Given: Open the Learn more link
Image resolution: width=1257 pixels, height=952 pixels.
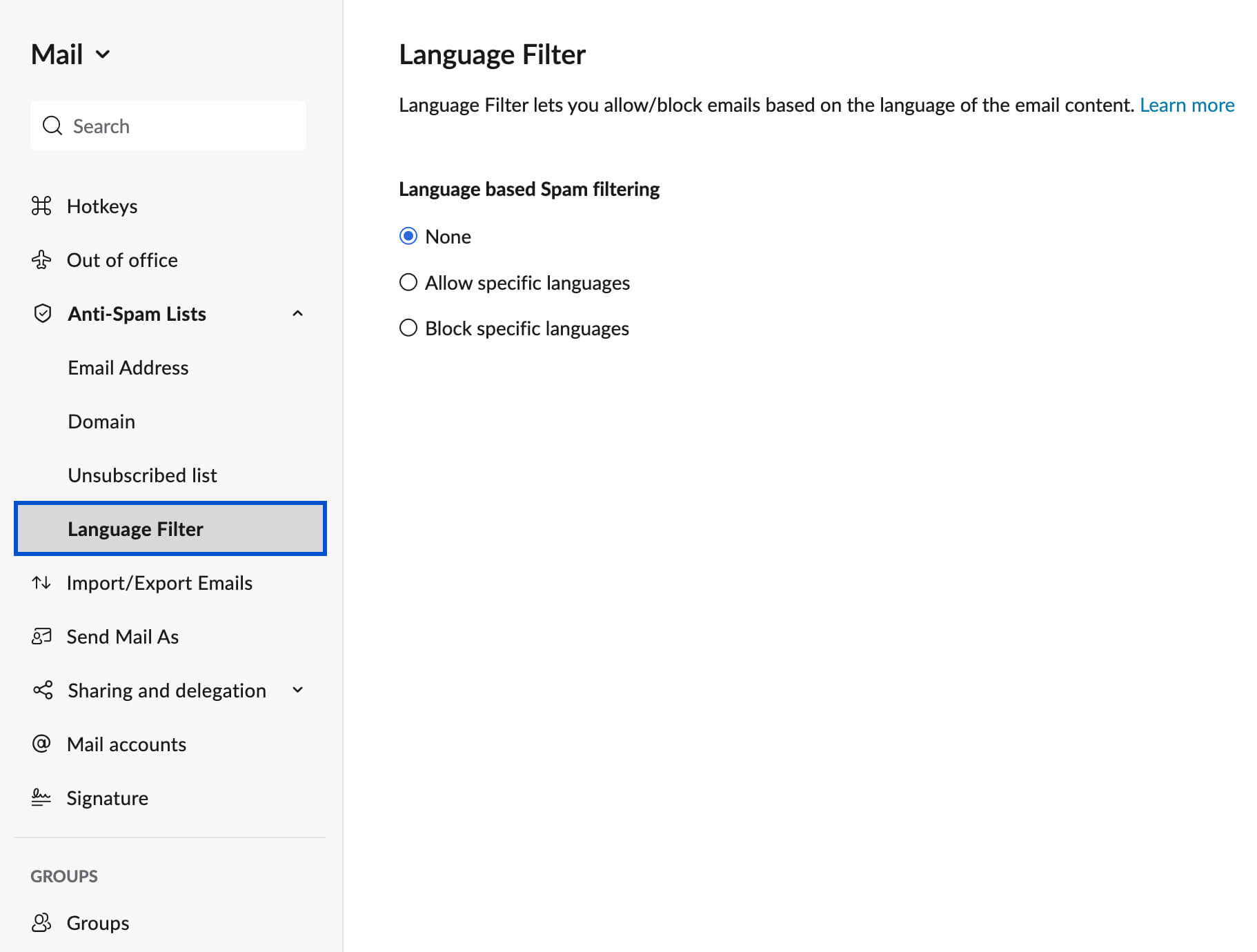Looking at the screenshot, I should click(x=1187, y=105).
